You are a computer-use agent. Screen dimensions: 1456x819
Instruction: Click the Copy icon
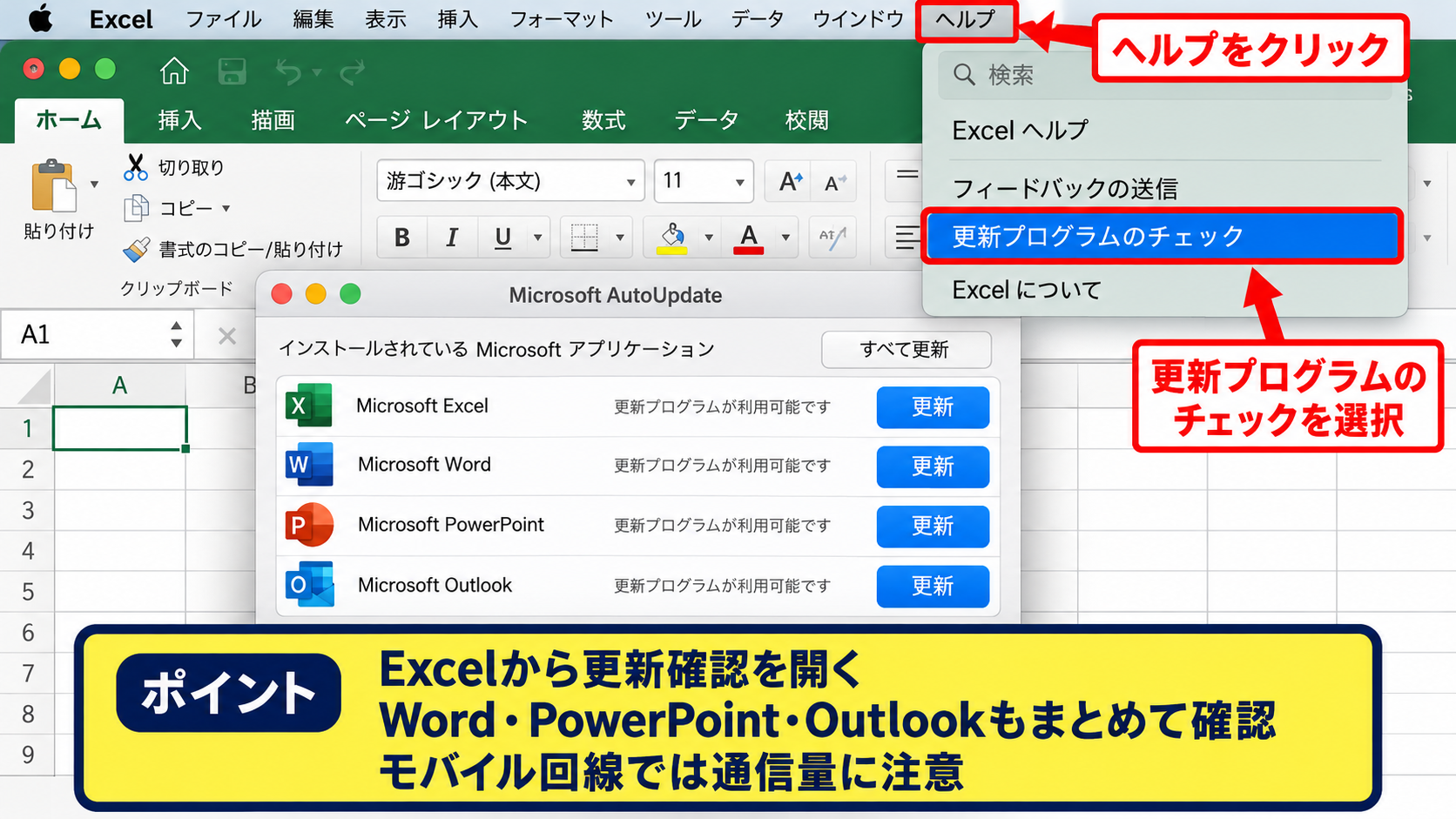(137, 208)
